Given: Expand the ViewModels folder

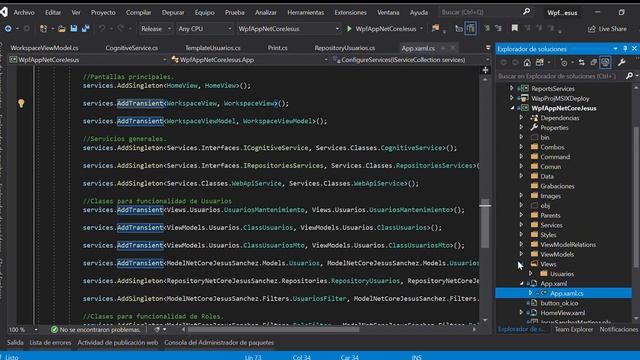Looking at the screenshot, I should [x=521, y=254].
